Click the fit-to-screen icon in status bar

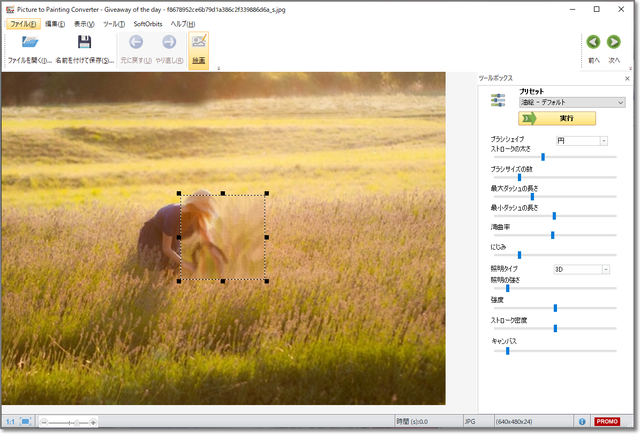click(x=27, y=422)
